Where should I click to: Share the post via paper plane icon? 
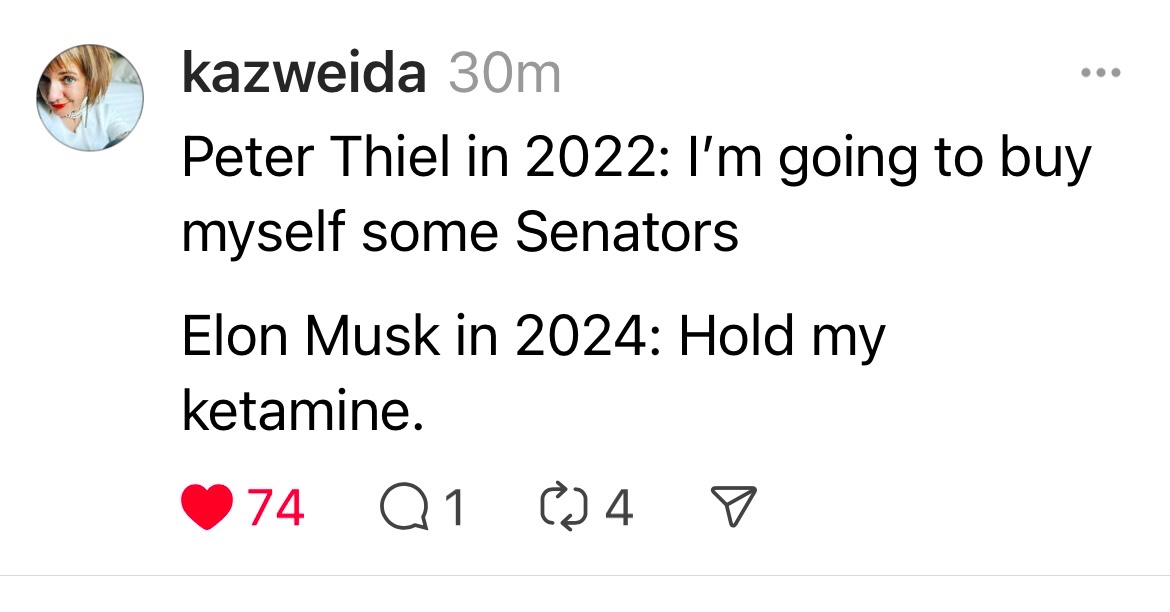click(x=732, y=507)
